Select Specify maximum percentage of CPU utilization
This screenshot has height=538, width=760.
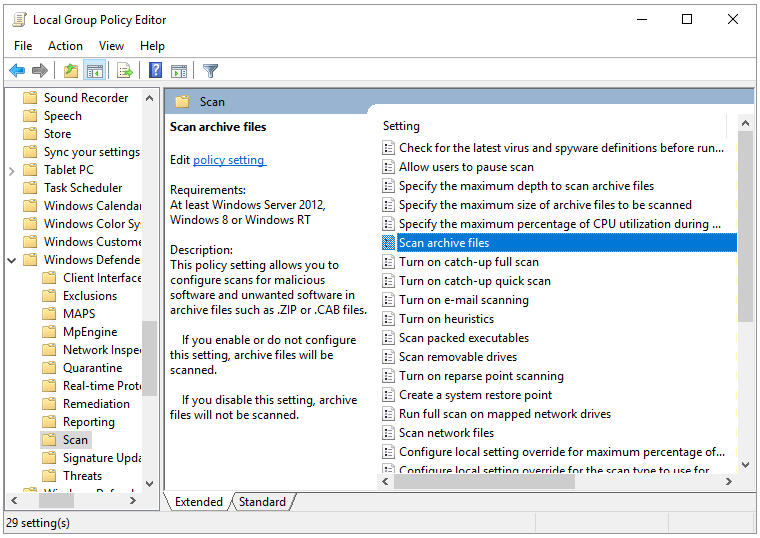tap(558, 223)
